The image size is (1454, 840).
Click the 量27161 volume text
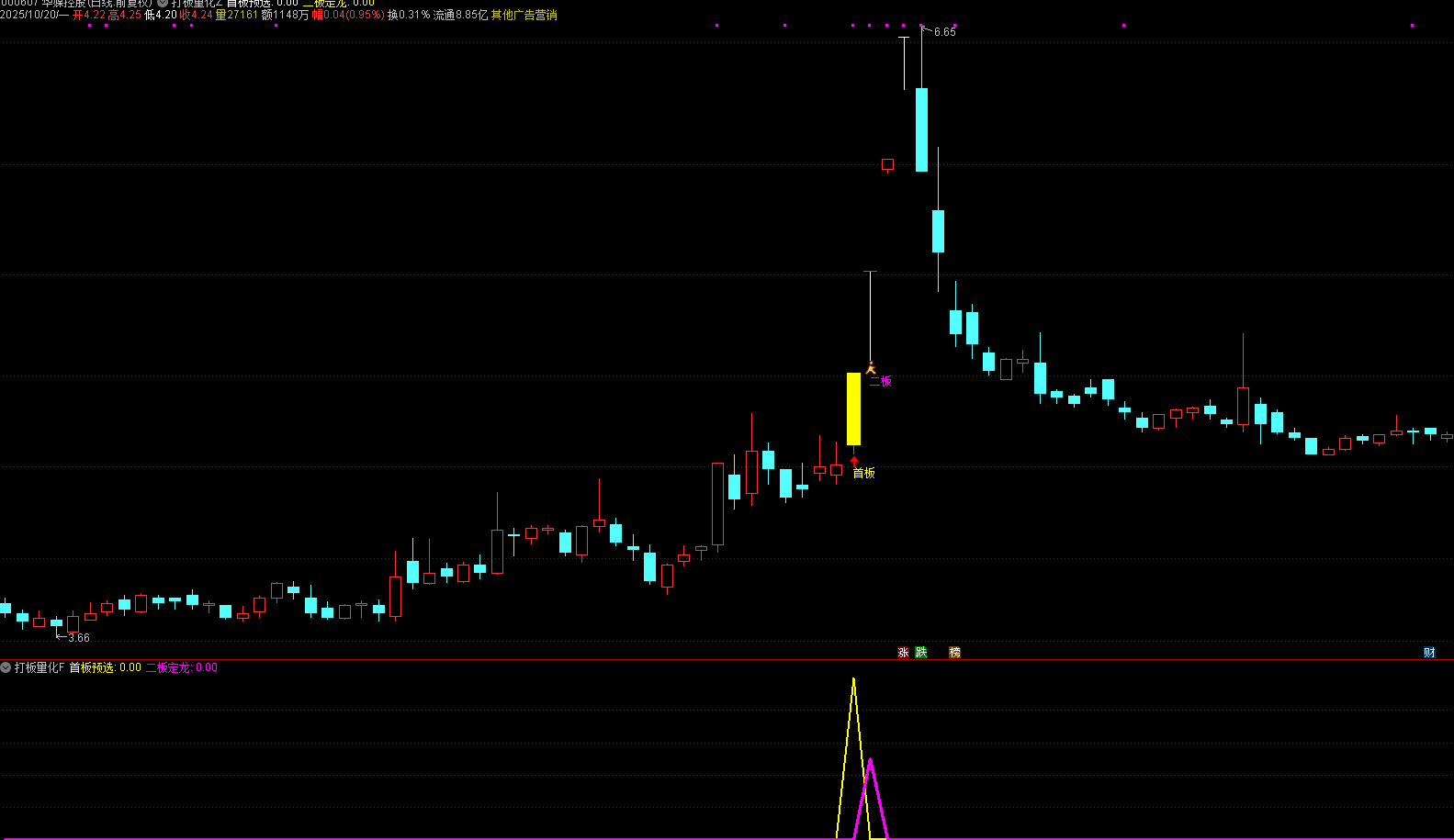click(236, 15)
